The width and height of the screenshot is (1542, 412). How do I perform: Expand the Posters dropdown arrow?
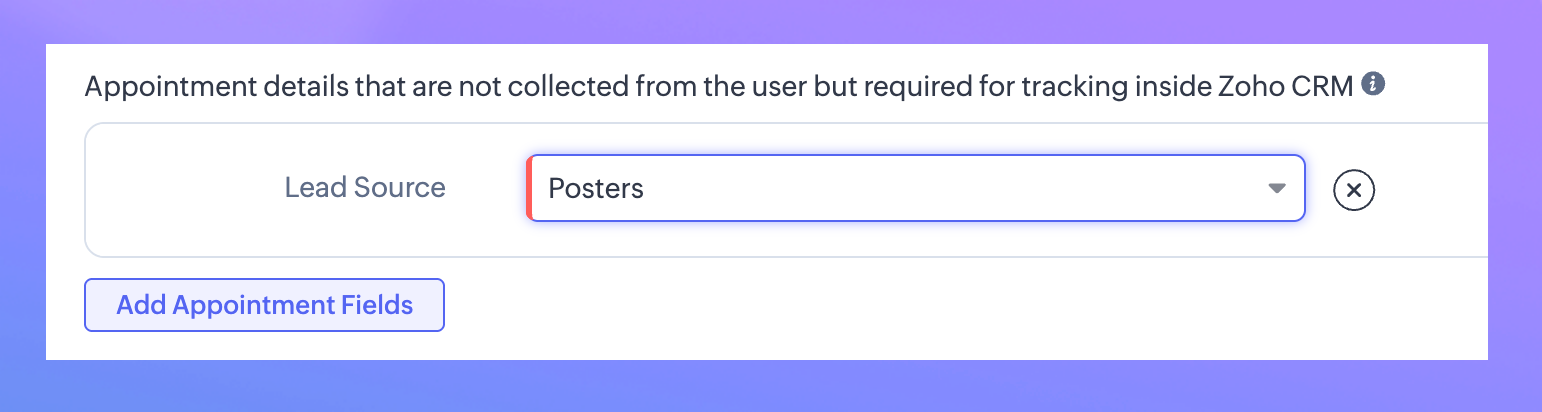coord(1276,188)
